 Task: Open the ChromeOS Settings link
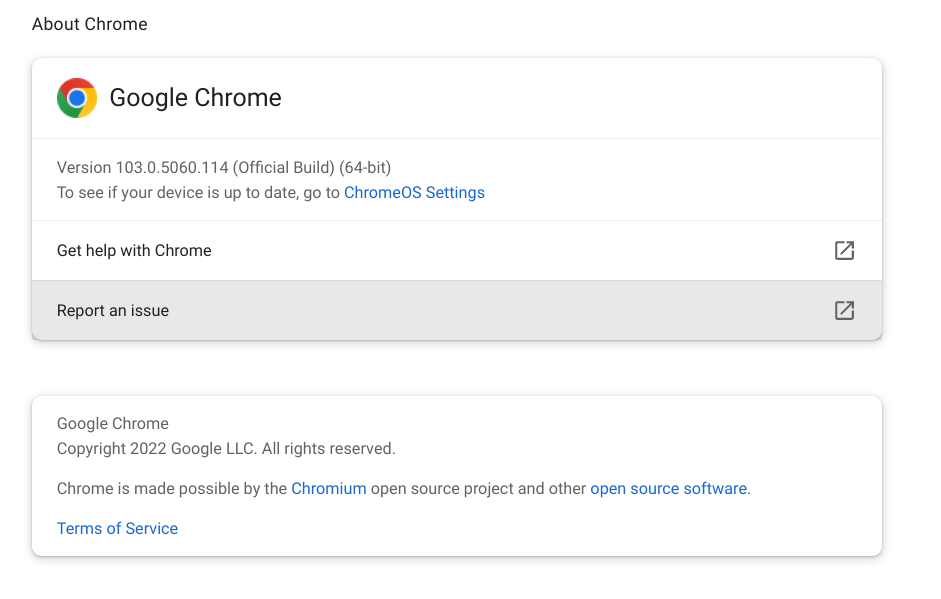[x=414, y=193]
